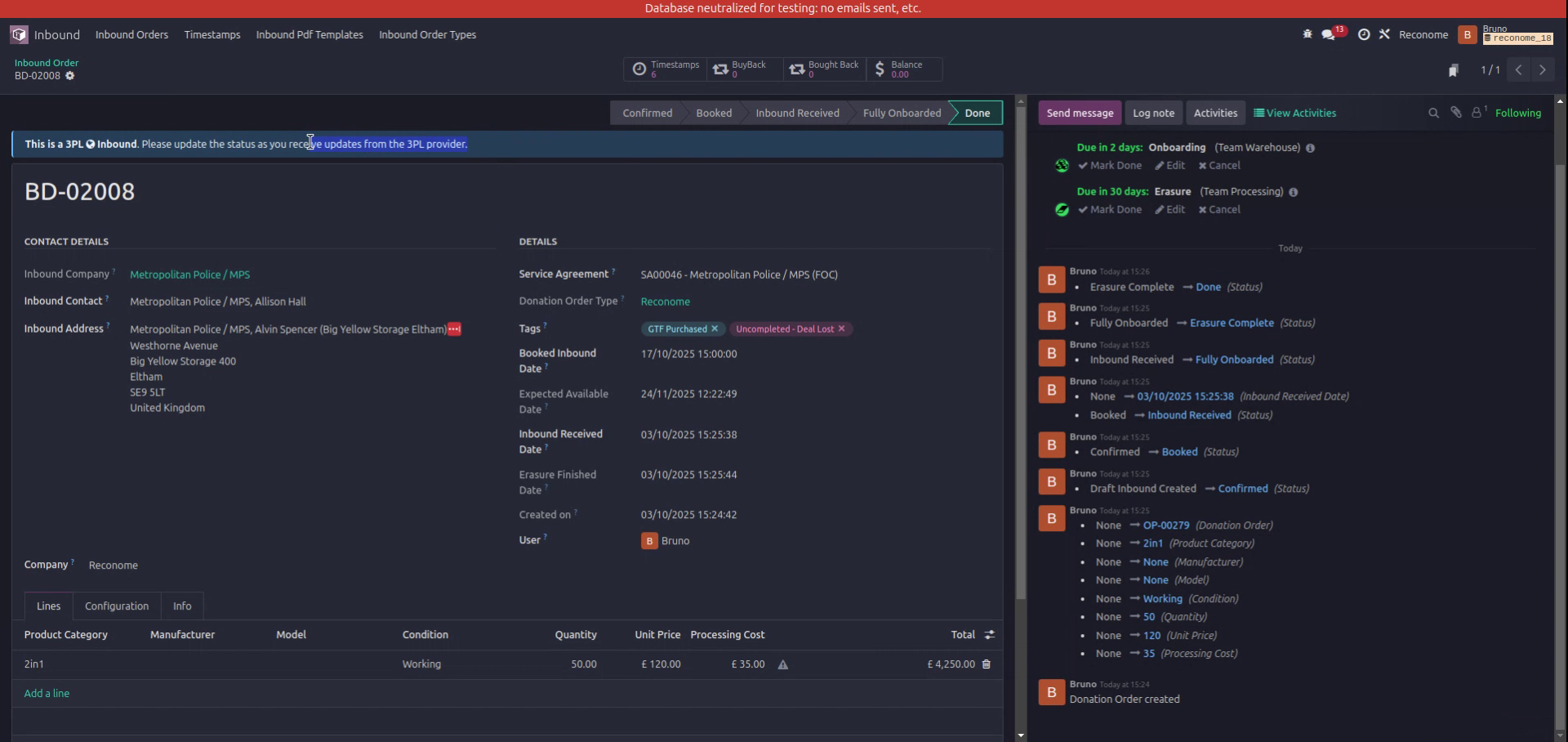Open the developer tools wrench icon
Viewport: 1568px width, 742px height.
click(1385, 34)
